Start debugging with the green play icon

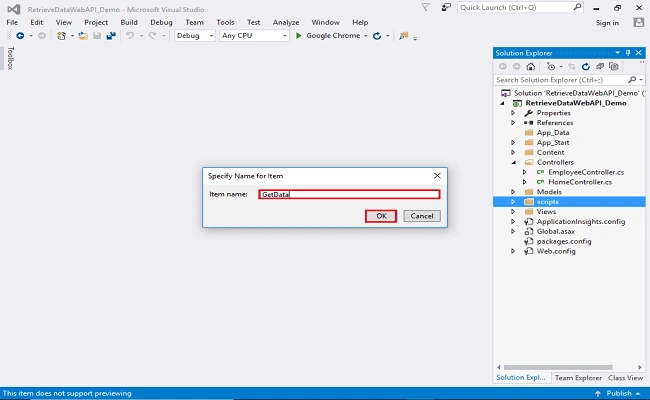(298, 36)
